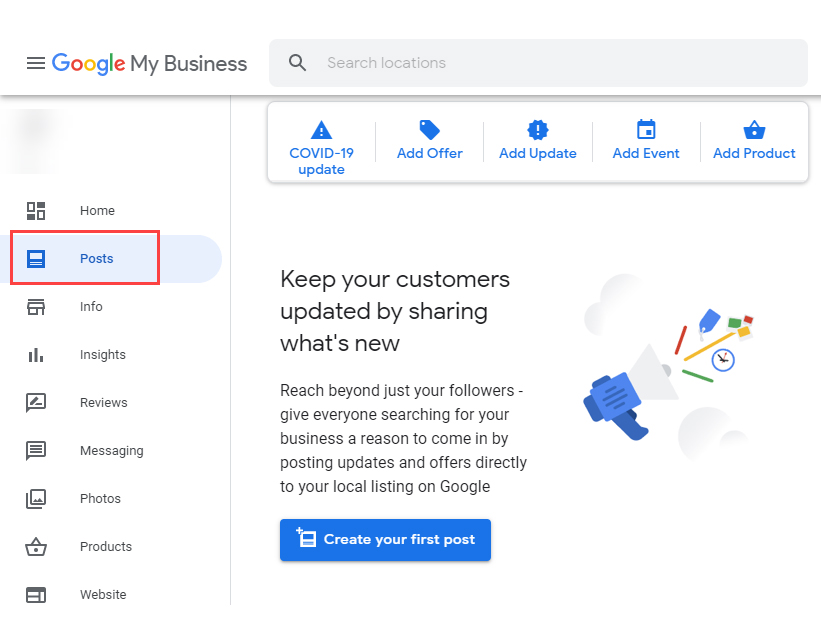The width and height of the screenshot is (821, 644).
Task: Open Info section in sidebar
Action: point(91,307)
